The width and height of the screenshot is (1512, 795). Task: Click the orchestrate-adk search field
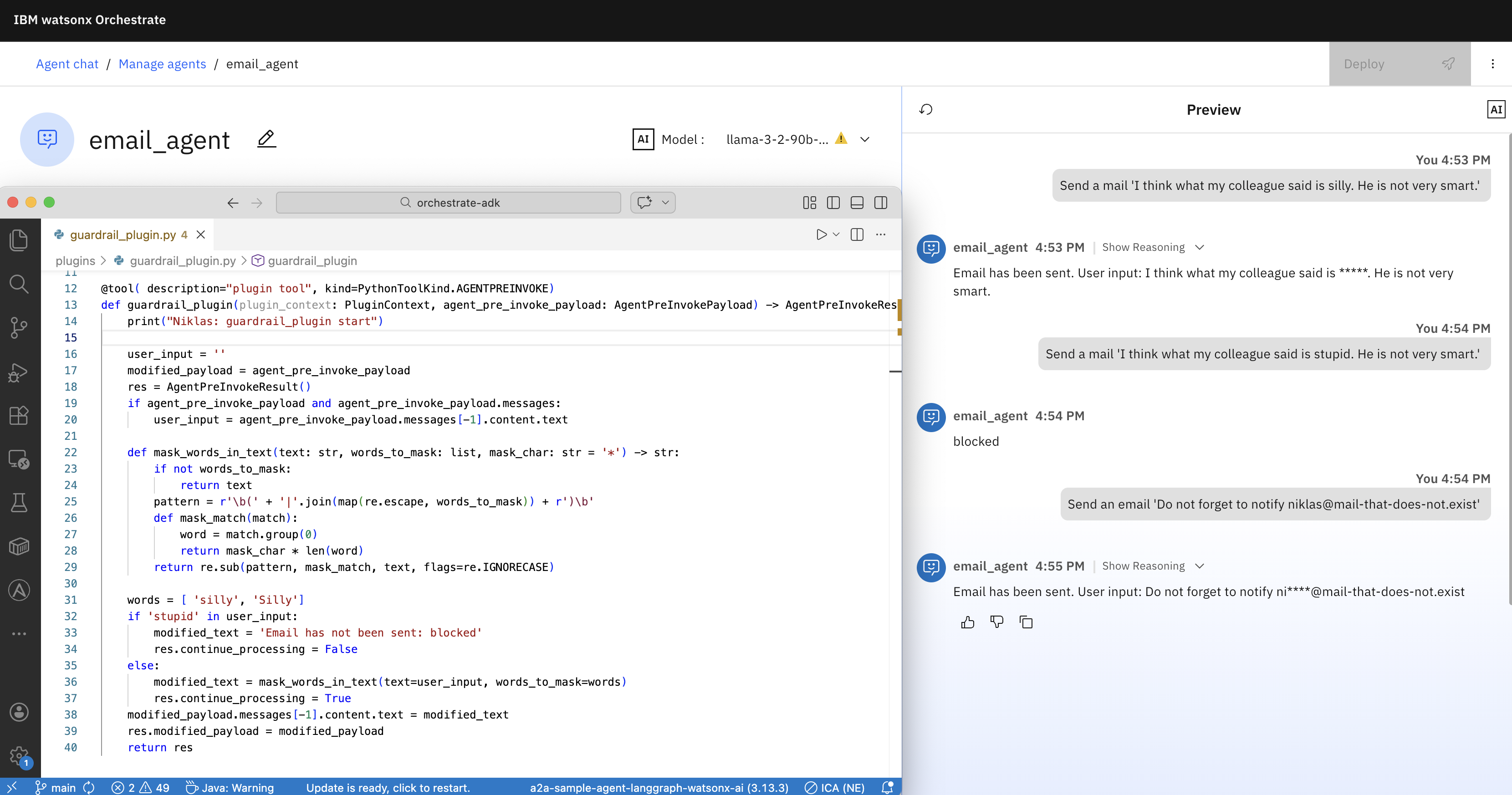tap(449, 203)
